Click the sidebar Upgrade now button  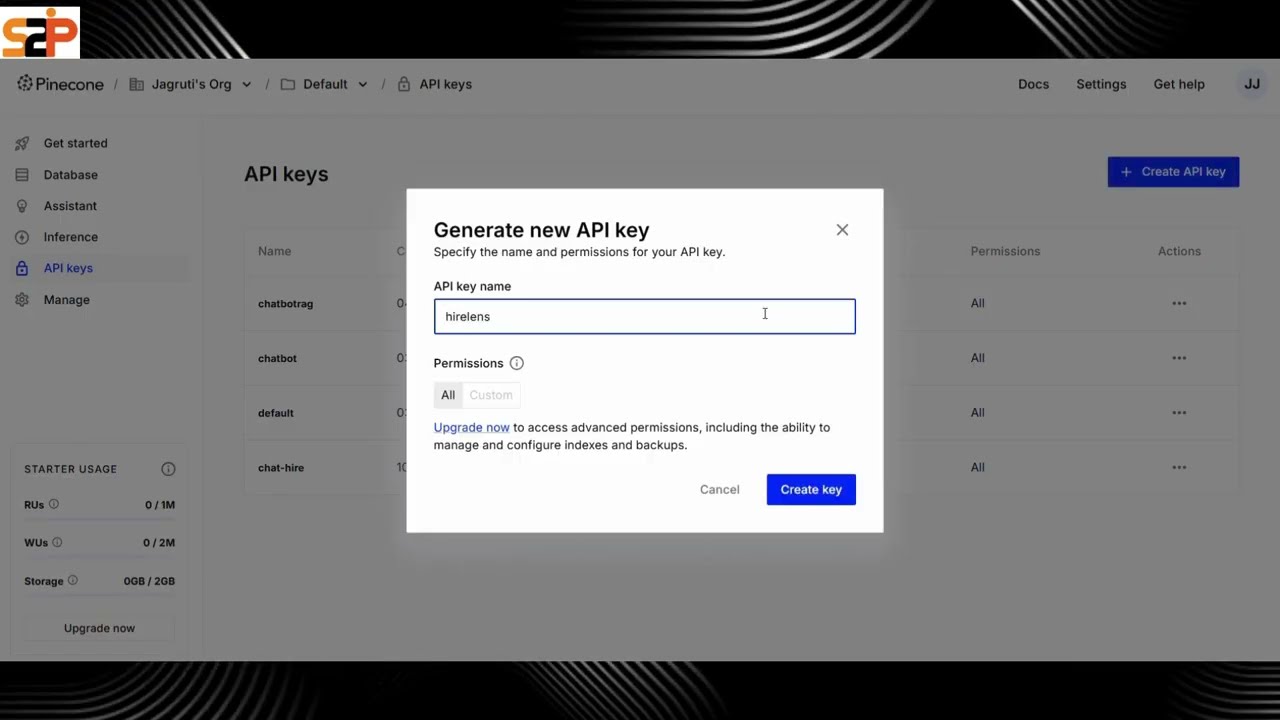[99, 628]
